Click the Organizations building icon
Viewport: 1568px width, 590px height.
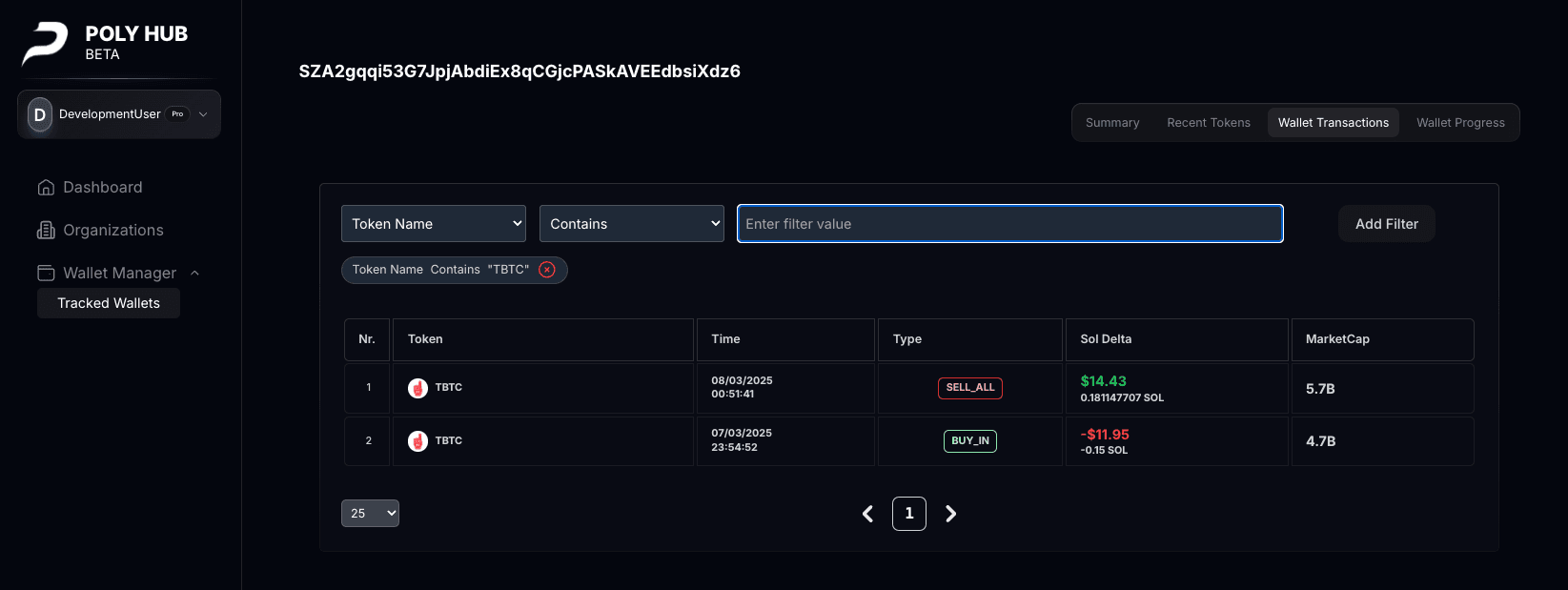coord(46,231)
